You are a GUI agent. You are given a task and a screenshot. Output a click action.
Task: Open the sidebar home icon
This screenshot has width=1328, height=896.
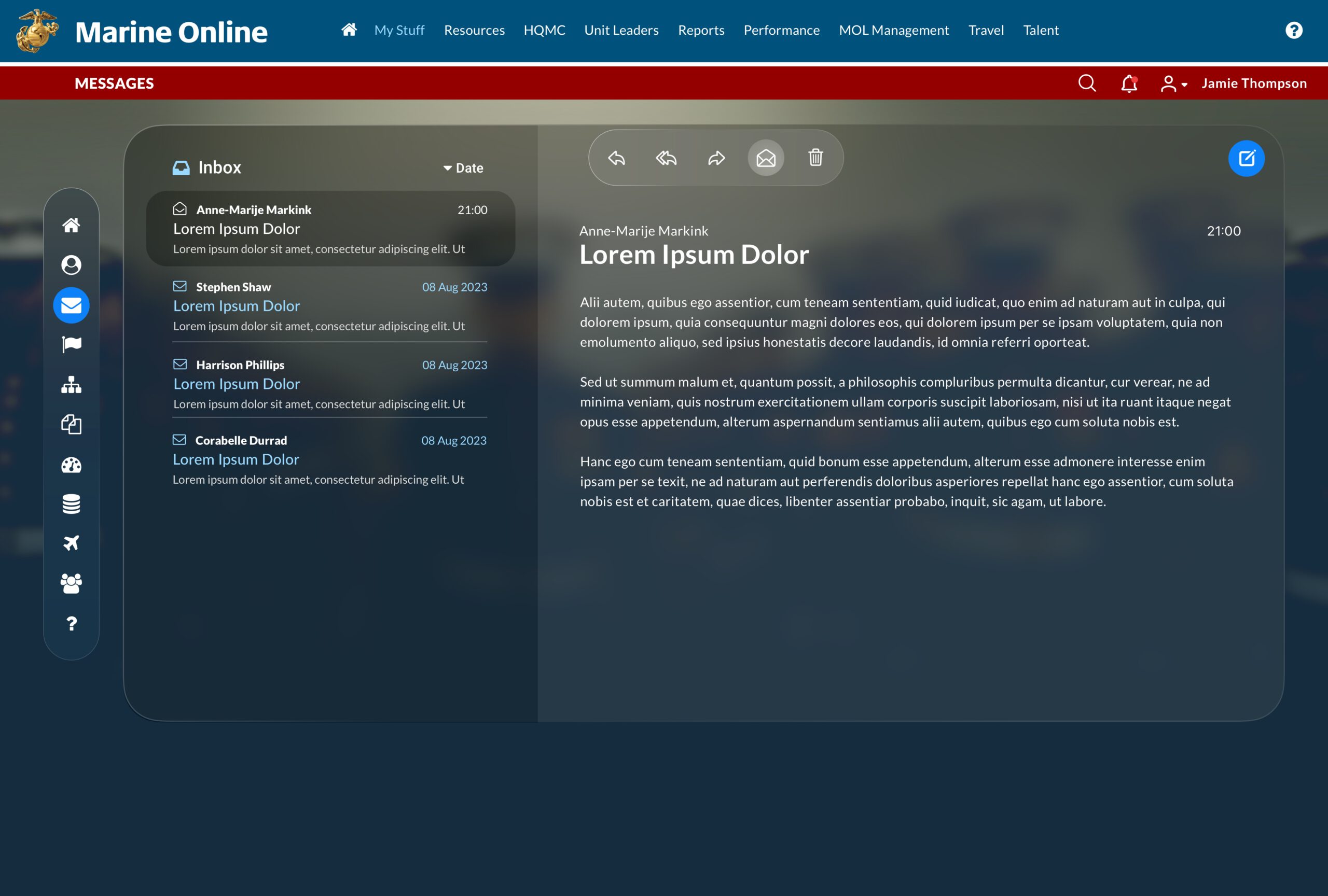click(72, 225)
